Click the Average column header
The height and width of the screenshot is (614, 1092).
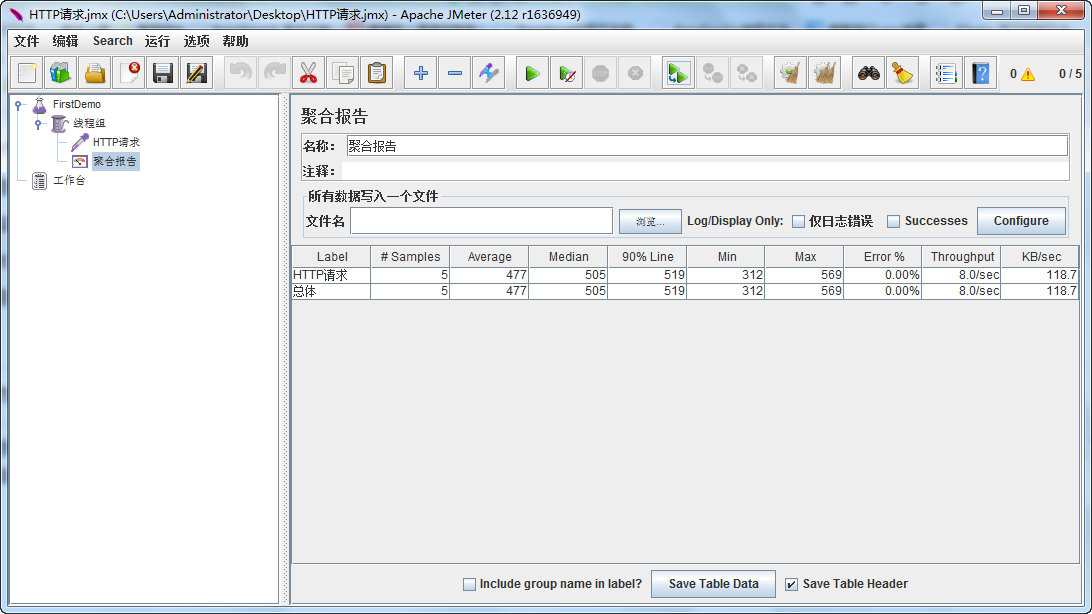pyautogui.click(x=489, y=257)
